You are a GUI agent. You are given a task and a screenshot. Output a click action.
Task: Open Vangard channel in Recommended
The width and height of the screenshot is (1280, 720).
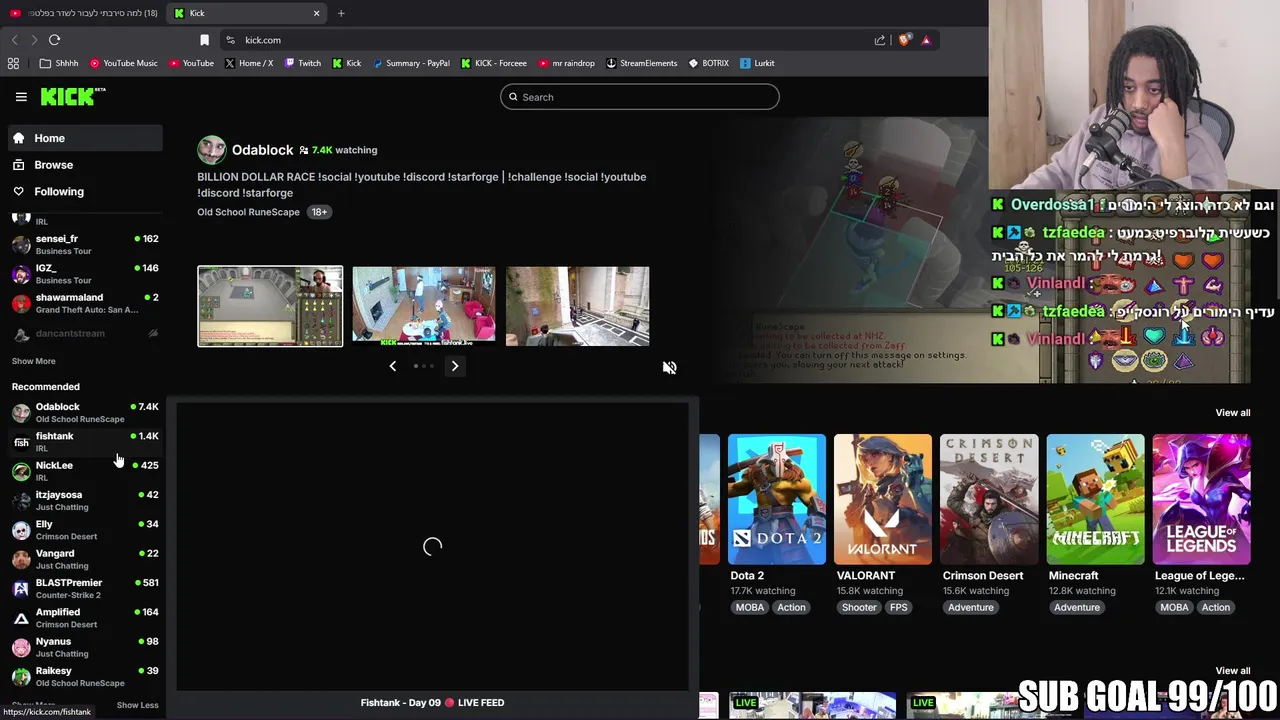[85, 559]
